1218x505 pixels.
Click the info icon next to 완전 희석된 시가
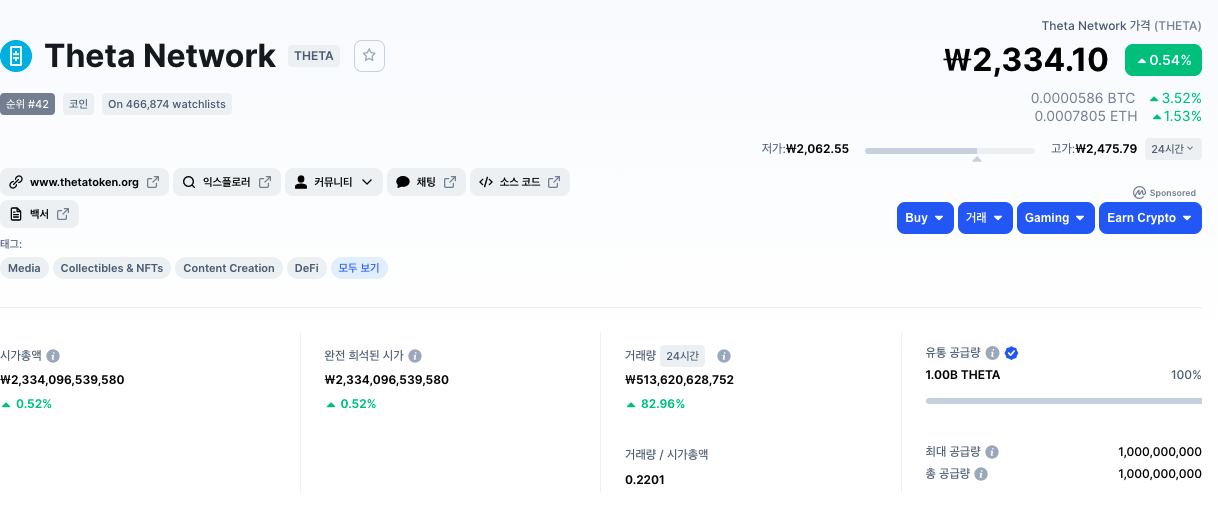[x=415, y=356]
